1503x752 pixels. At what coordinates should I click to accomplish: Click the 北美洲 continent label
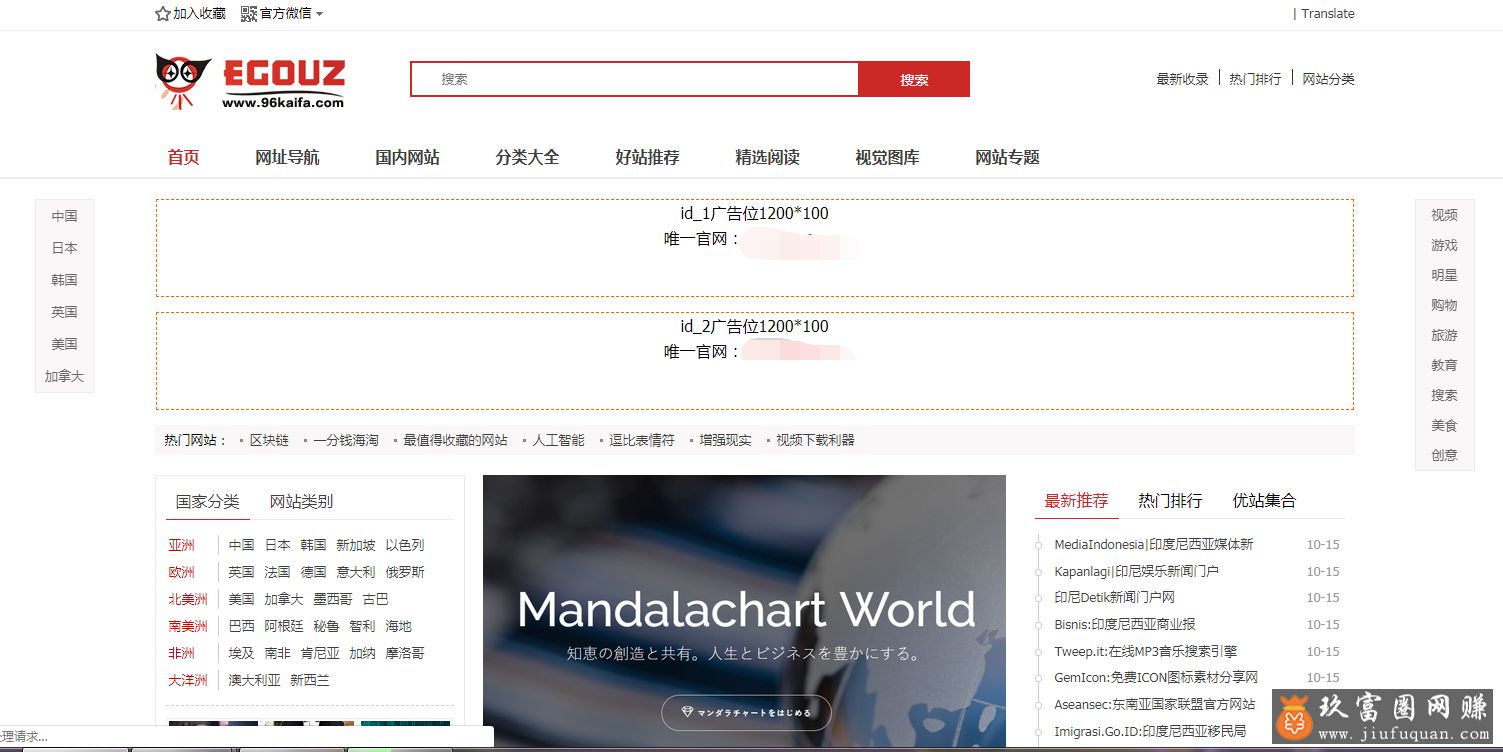click(188, 599)
